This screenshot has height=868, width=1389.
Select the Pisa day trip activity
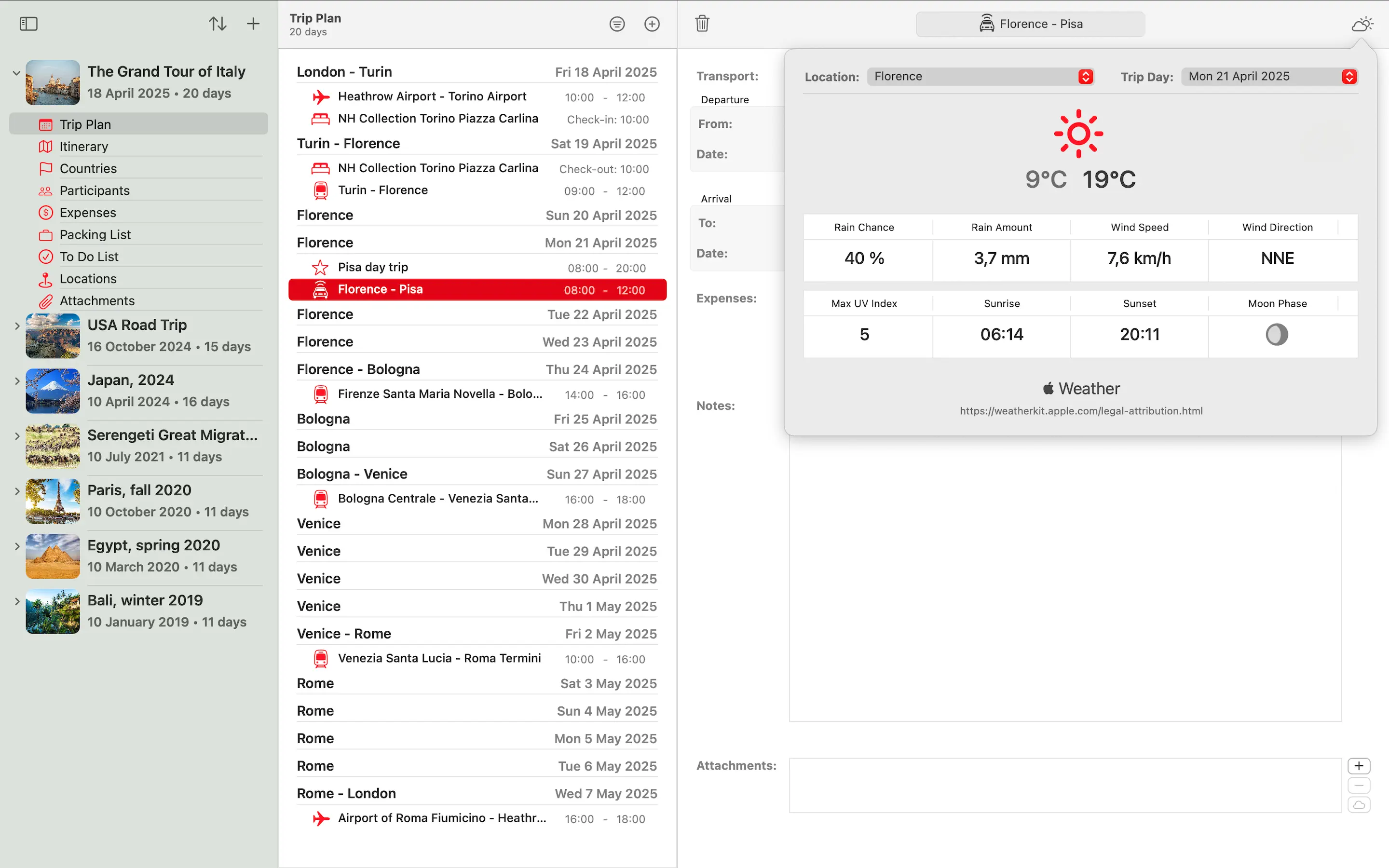click(x=372, y=267)
